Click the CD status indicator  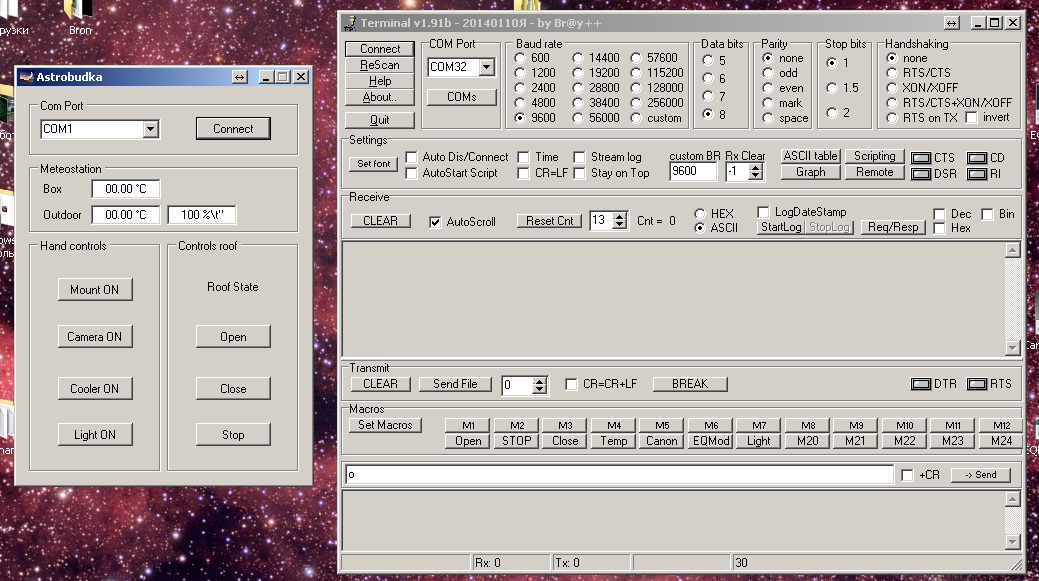click(977, 158)
